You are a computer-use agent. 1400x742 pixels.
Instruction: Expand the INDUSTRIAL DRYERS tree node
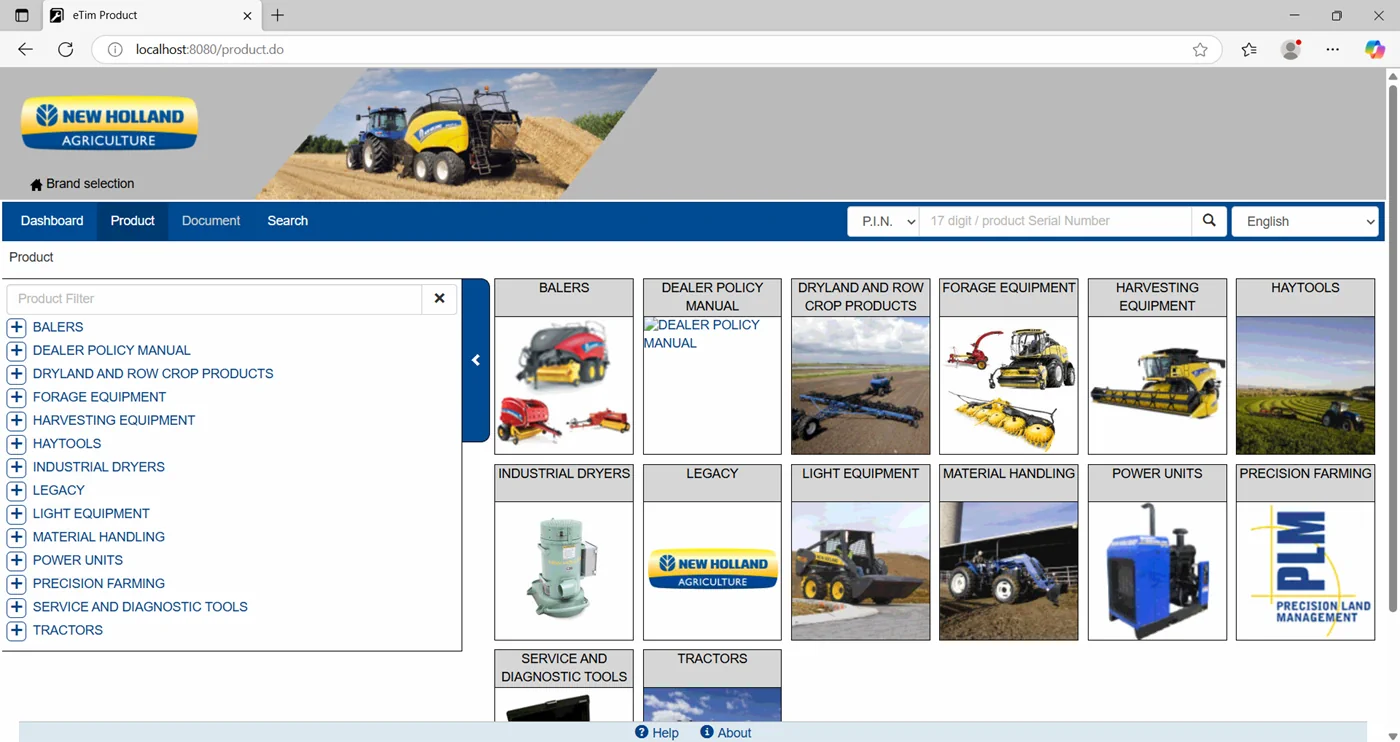[x=16, y=467]
